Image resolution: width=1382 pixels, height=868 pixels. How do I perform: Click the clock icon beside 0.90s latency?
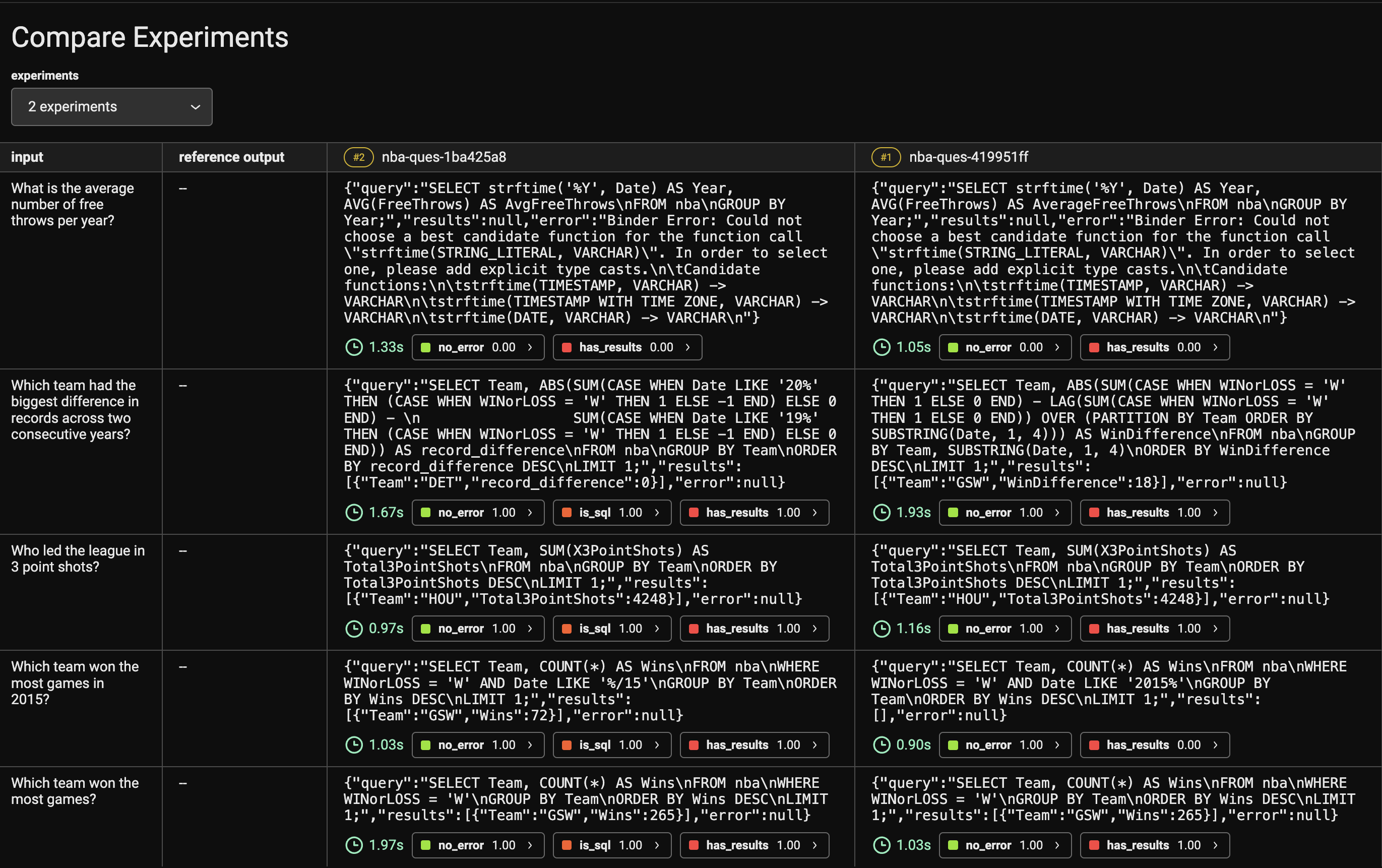(882, 745)
